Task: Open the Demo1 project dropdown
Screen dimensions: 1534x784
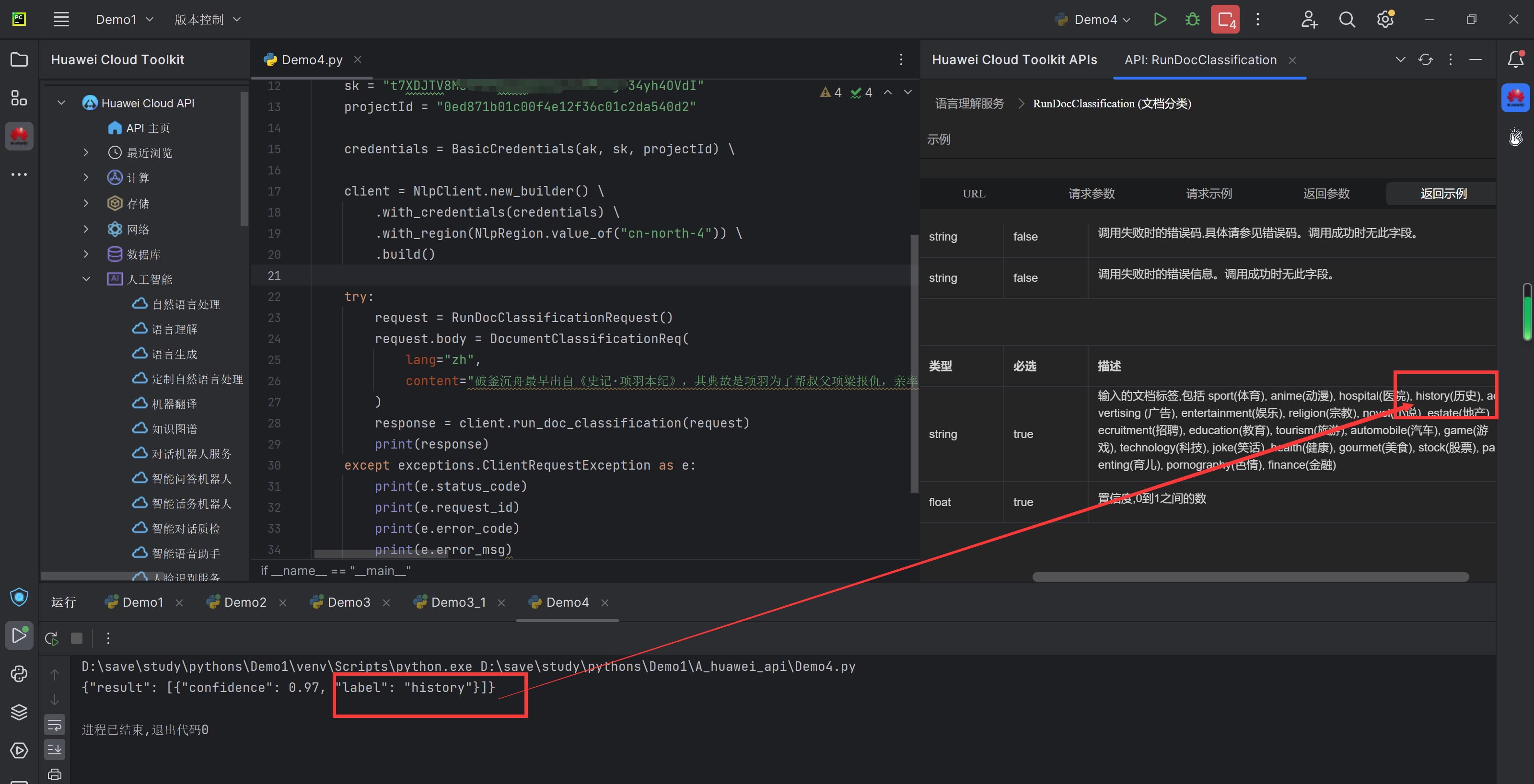Action: point(125,20)
